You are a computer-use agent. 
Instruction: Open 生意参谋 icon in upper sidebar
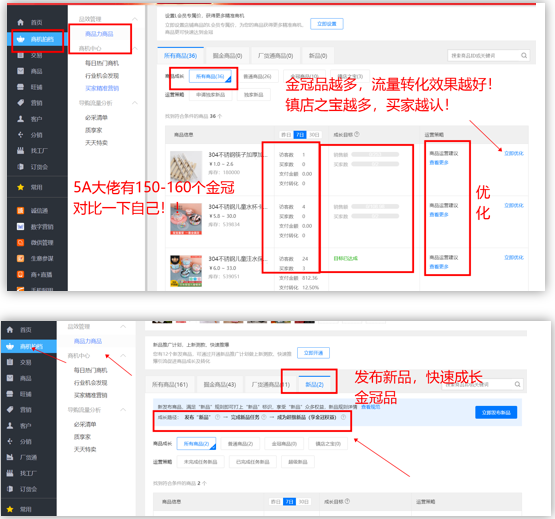point(21,258)
